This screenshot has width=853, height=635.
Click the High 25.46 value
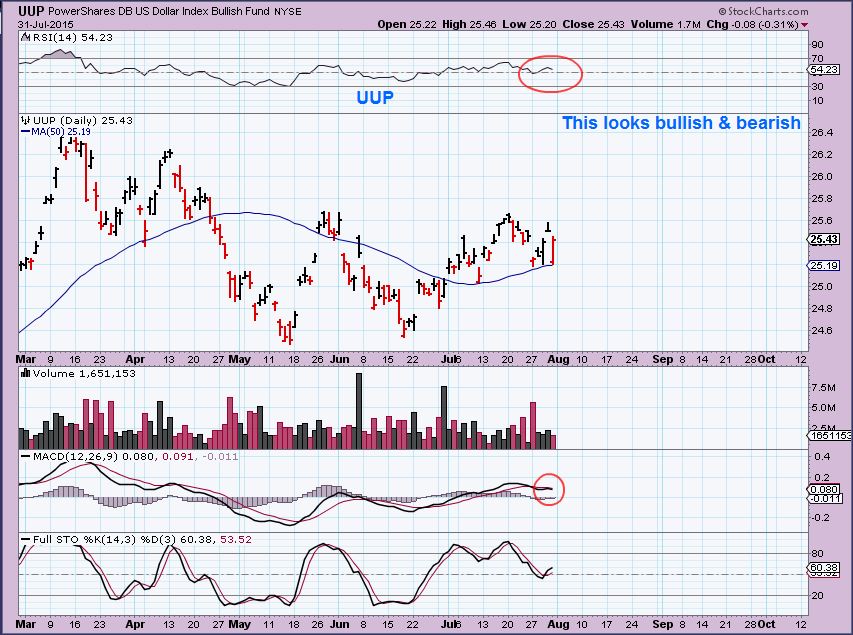point(469,24)
